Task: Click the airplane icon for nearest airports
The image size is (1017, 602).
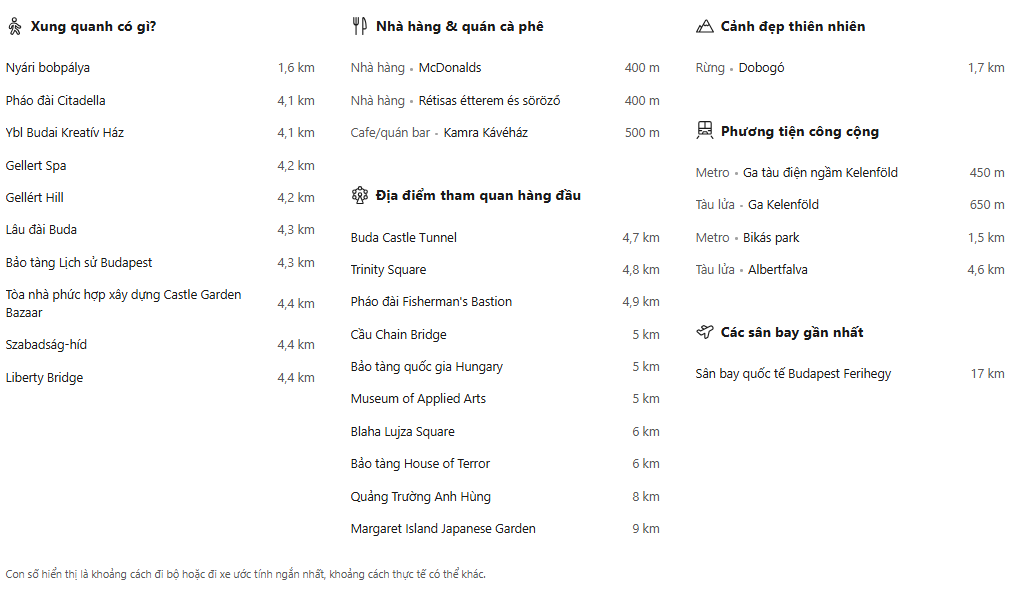Action: coord(704,332)
